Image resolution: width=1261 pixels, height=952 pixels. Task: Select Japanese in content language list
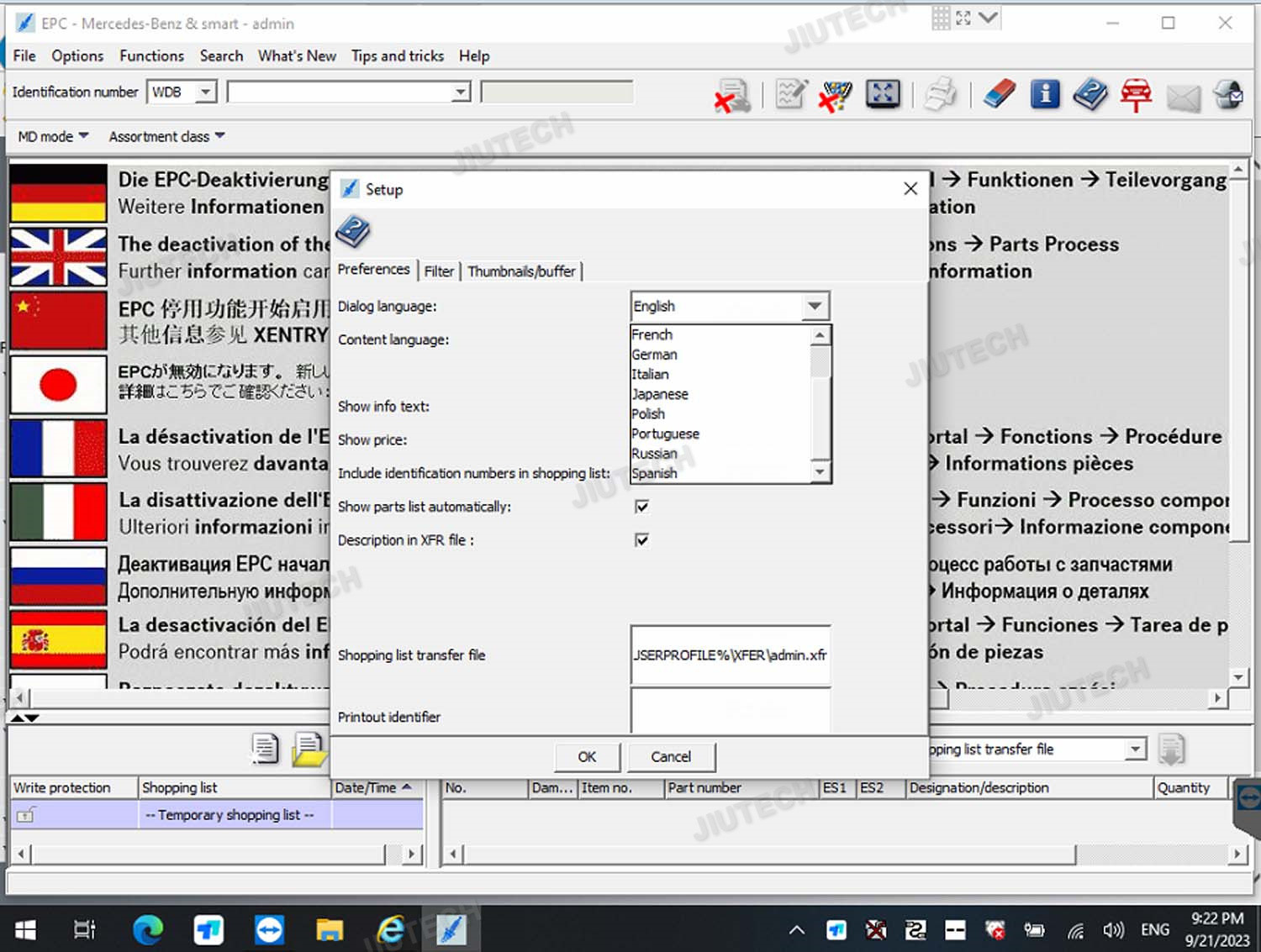[x=660, y=394]
